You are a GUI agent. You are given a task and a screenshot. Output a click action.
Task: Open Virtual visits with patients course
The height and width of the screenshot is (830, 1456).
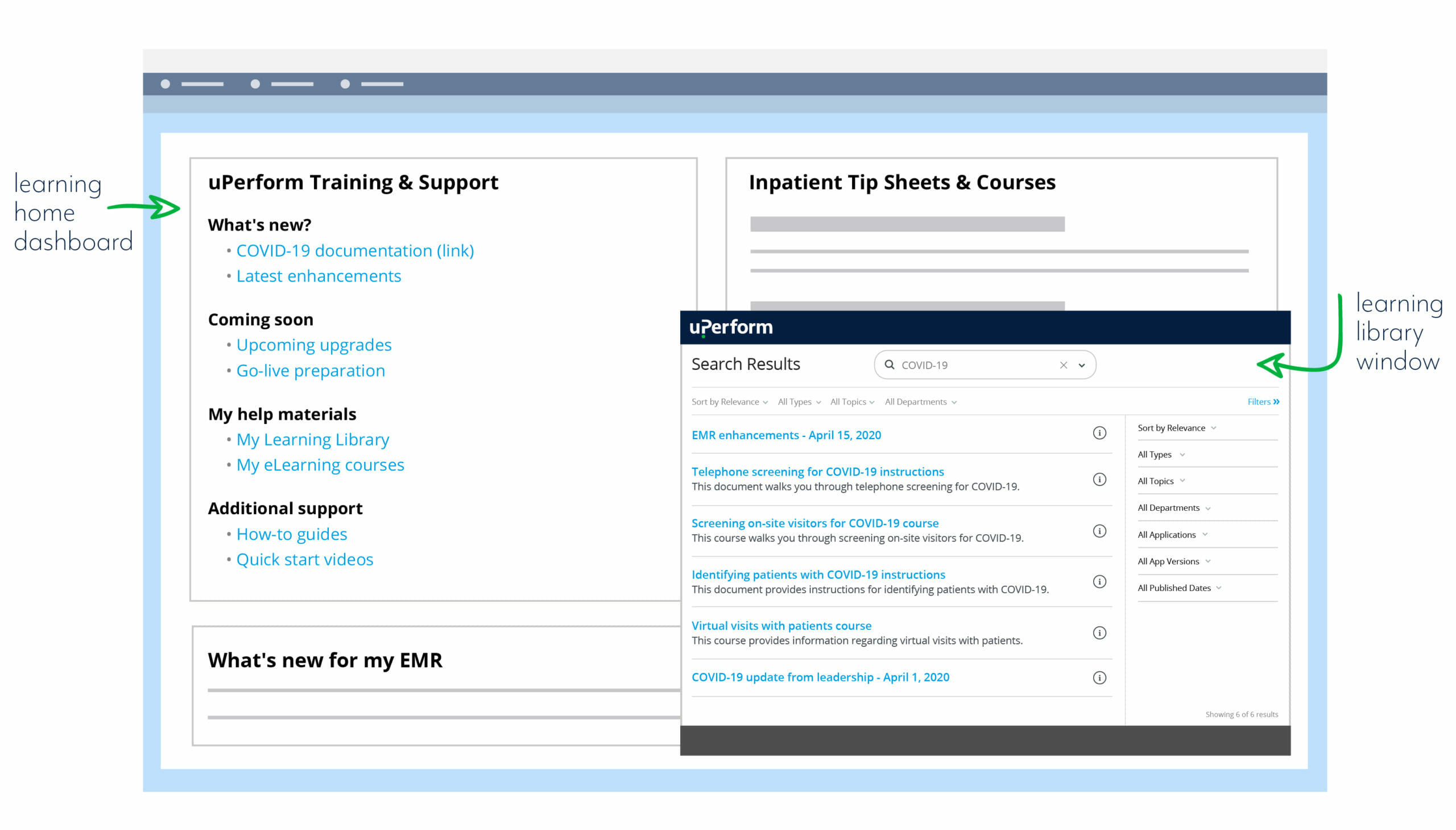pyautogui.click(x=781, y=626)
